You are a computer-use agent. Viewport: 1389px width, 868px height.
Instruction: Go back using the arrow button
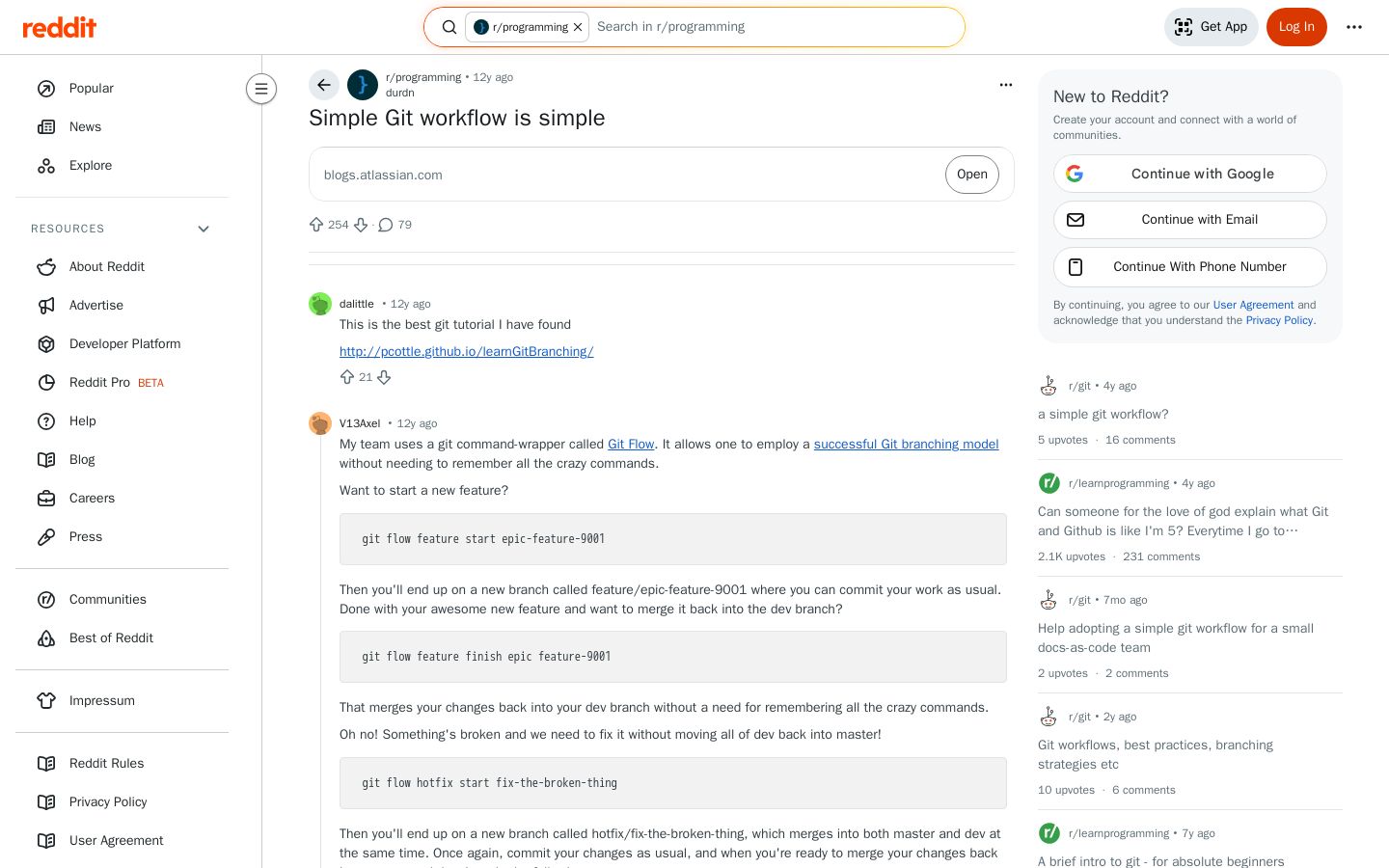324,85
